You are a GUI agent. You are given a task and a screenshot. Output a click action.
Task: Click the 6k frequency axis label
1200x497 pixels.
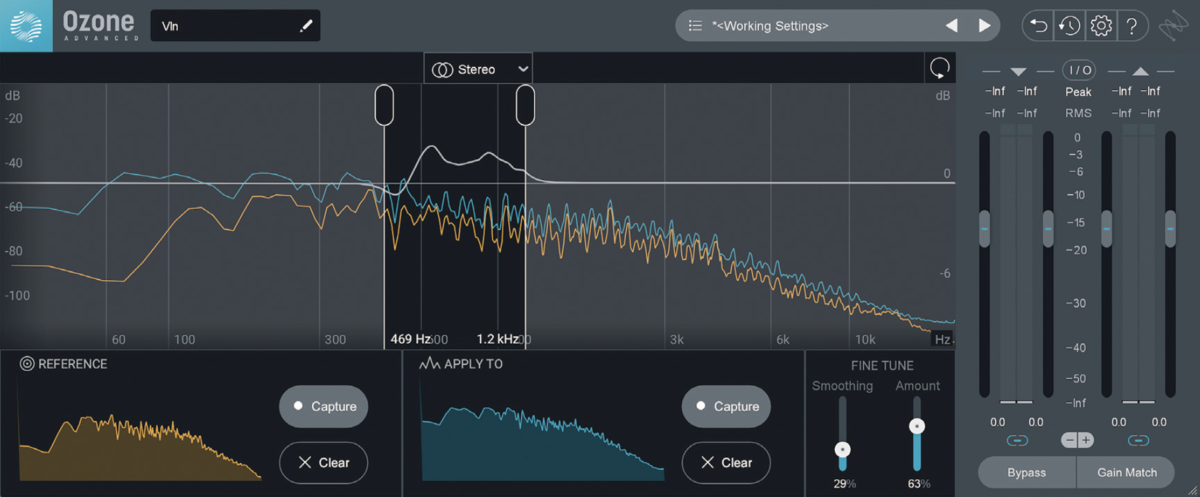point(784,339)
